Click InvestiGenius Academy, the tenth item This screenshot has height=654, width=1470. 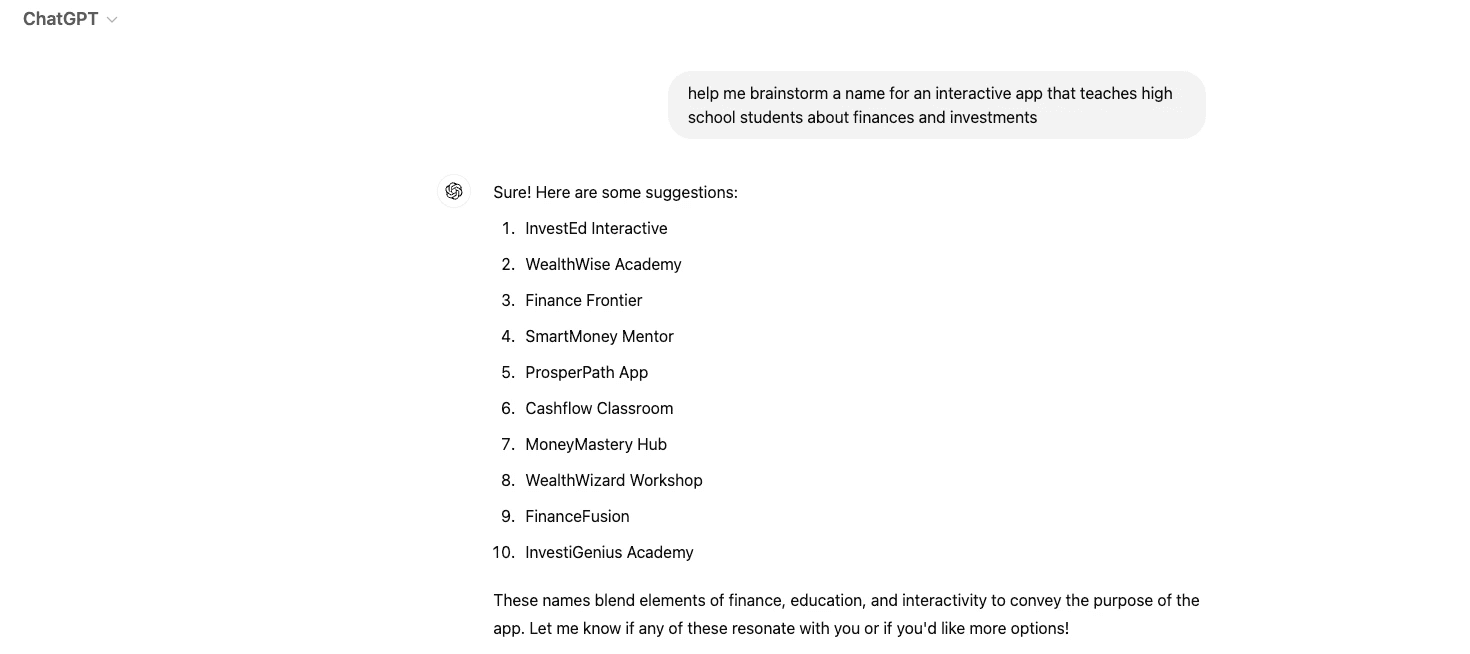pyautogui.click(x=609, y=552)
